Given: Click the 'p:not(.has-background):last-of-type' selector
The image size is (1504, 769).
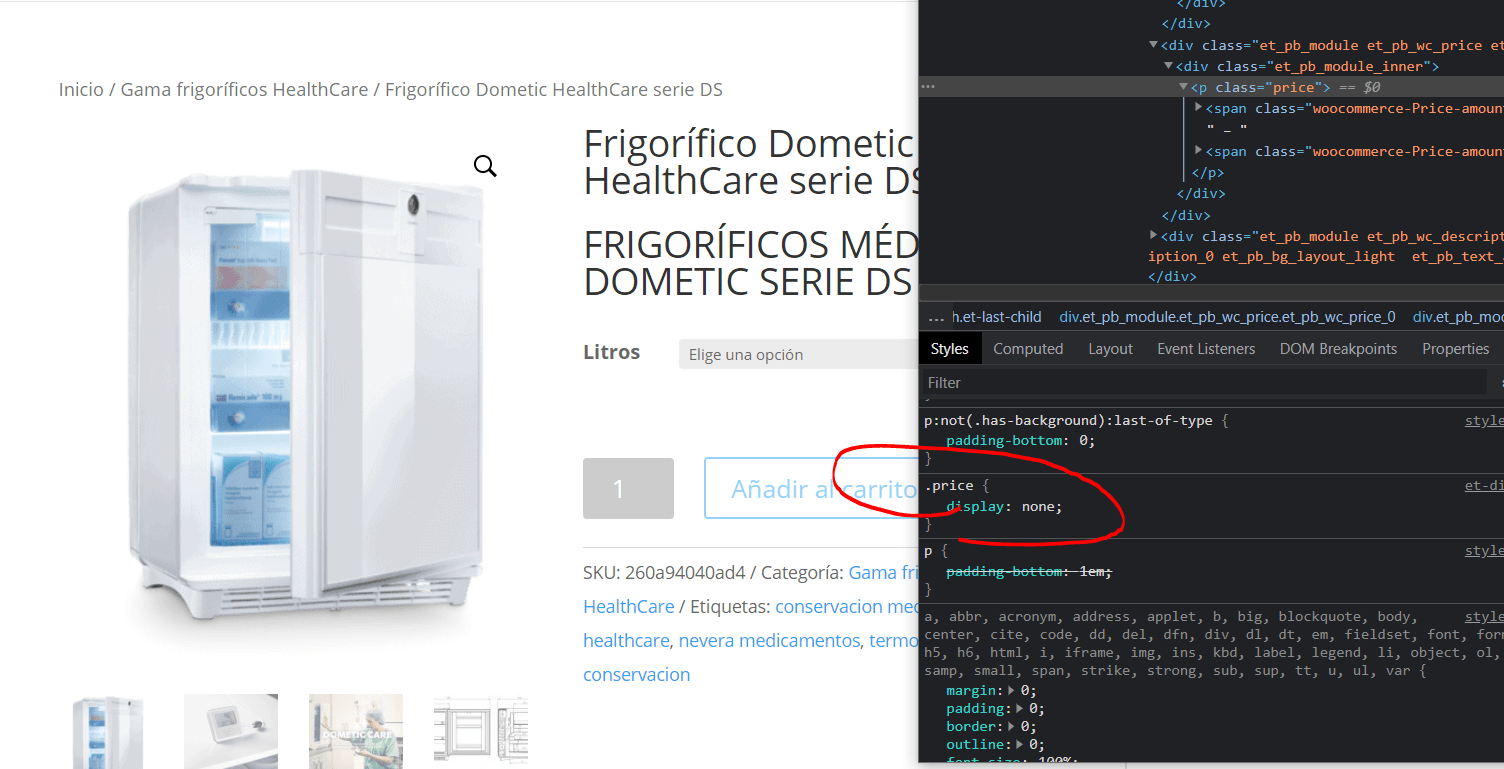Looking at the screenshot, I should 1068,420.
